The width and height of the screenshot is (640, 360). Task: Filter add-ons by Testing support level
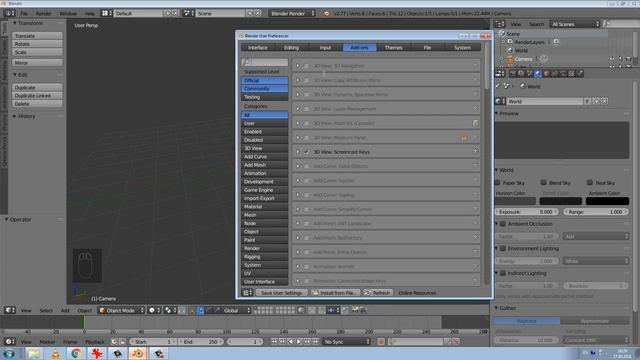264,97
